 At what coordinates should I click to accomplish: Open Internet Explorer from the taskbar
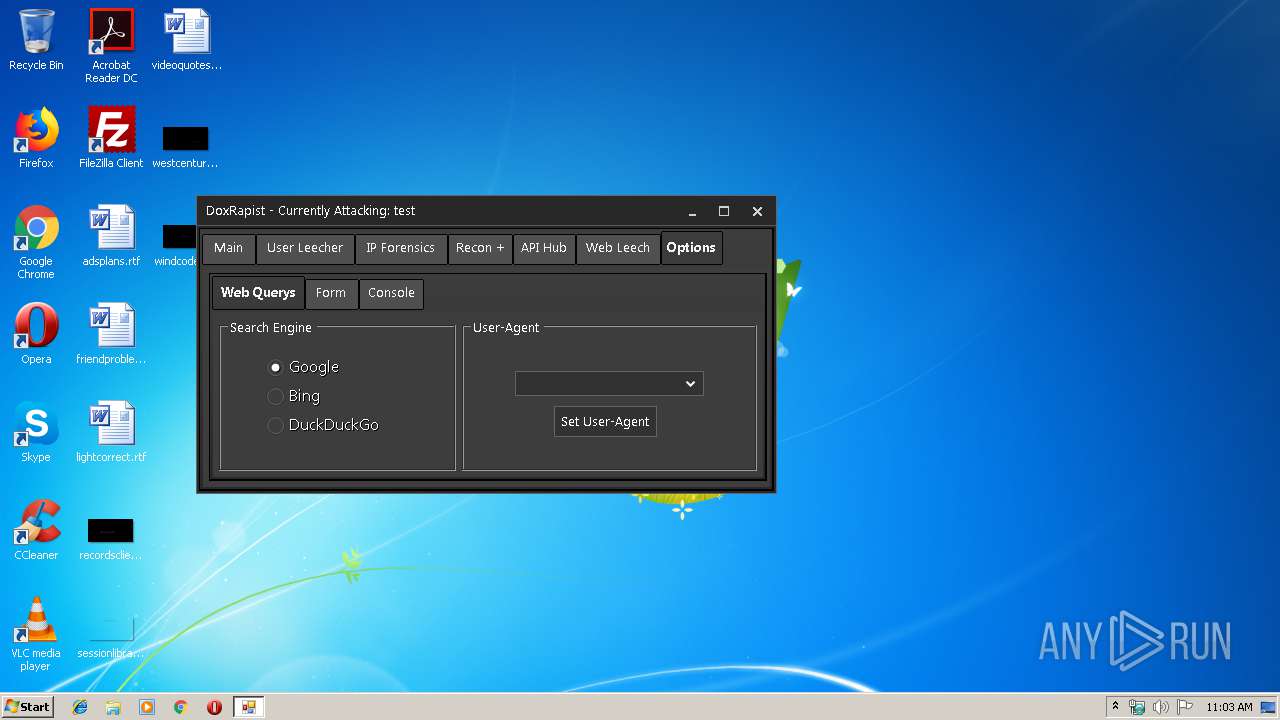[x=80, y=707]
